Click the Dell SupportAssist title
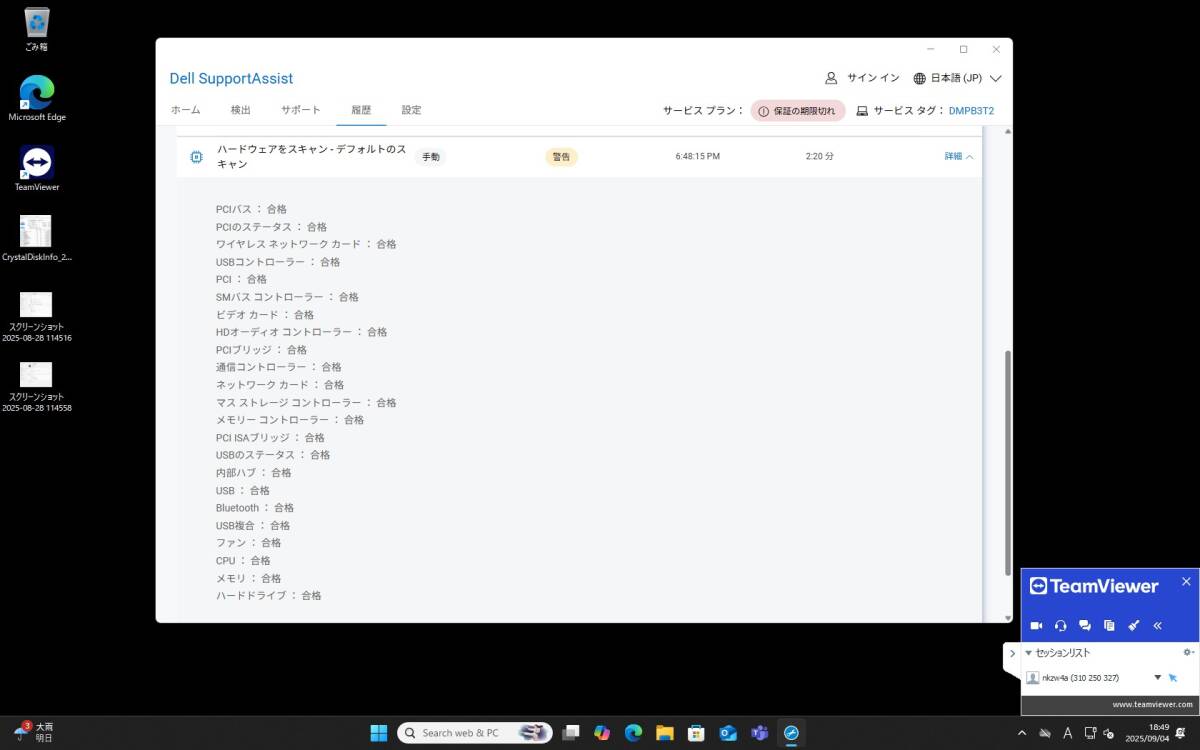The image size is (1200, 750). 231,79
